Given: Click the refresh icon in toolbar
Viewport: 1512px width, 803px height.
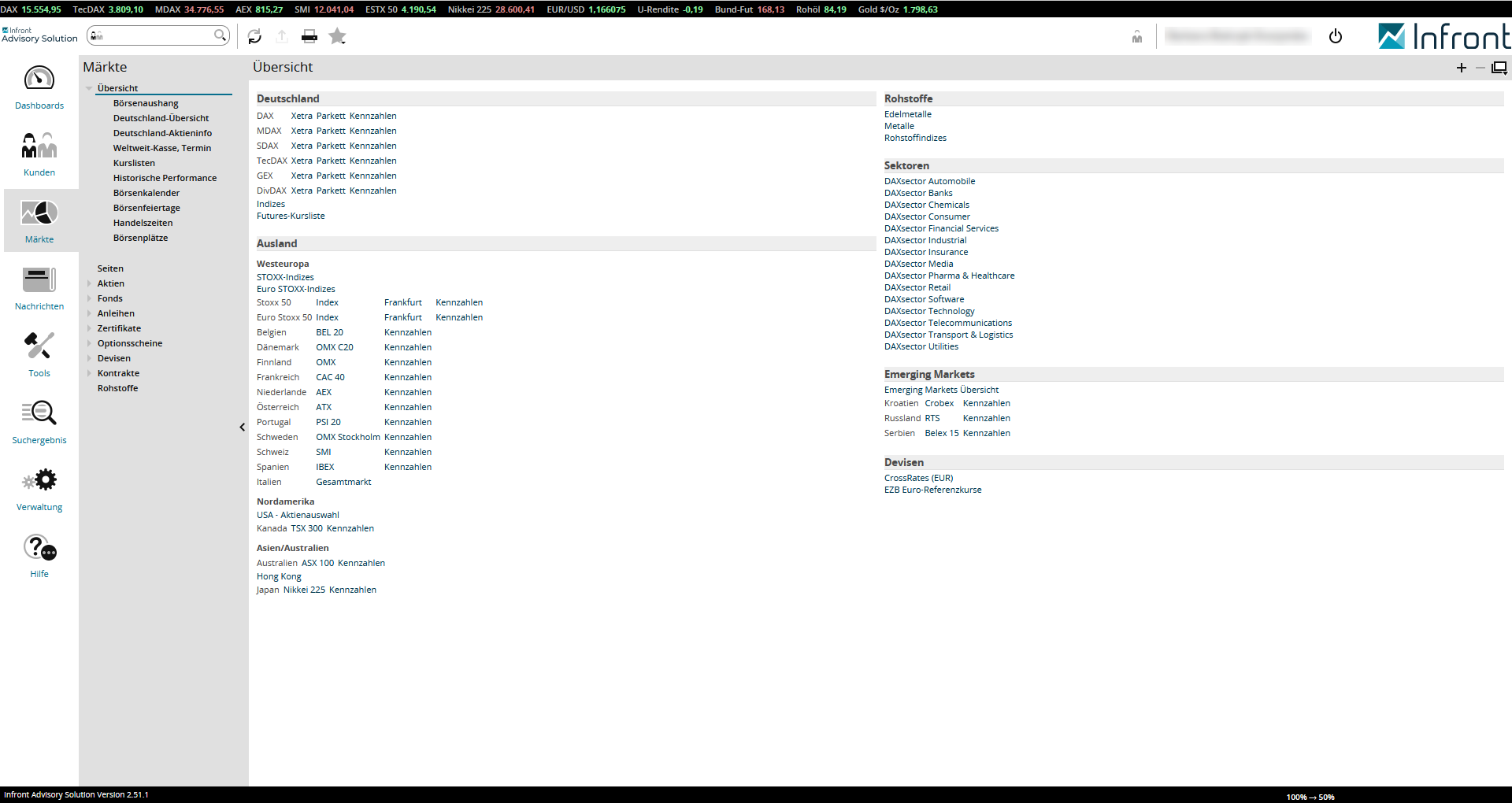Looking at the screenshot, I should (254, 36).
